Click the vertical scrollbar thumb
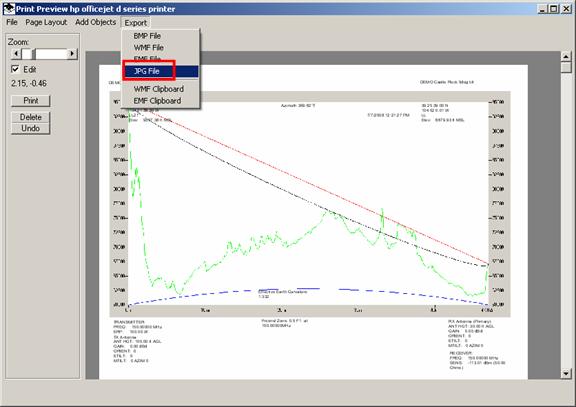Image resolution: width=576 pixels, height=407 pixels. click(566, 67)
